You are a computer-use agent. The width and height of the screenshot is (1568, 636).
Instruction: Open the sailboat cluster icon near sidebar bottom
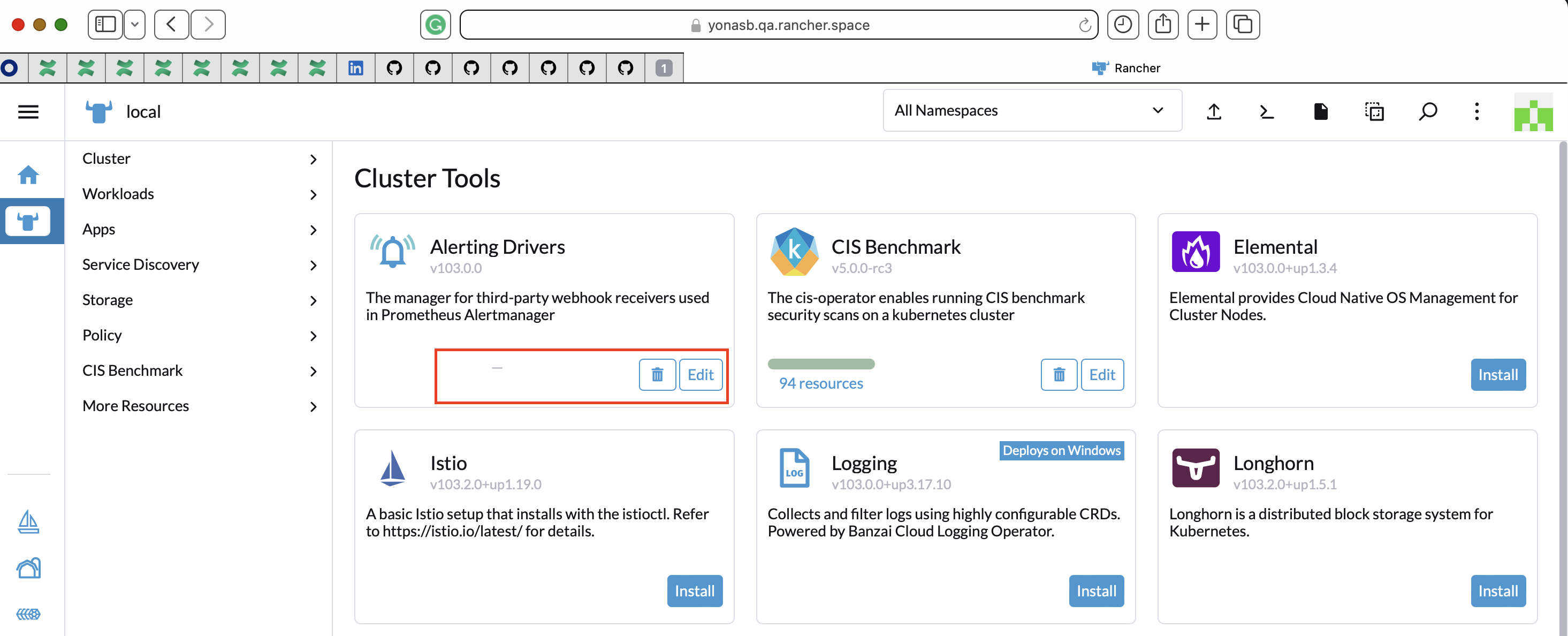[28, 522]
